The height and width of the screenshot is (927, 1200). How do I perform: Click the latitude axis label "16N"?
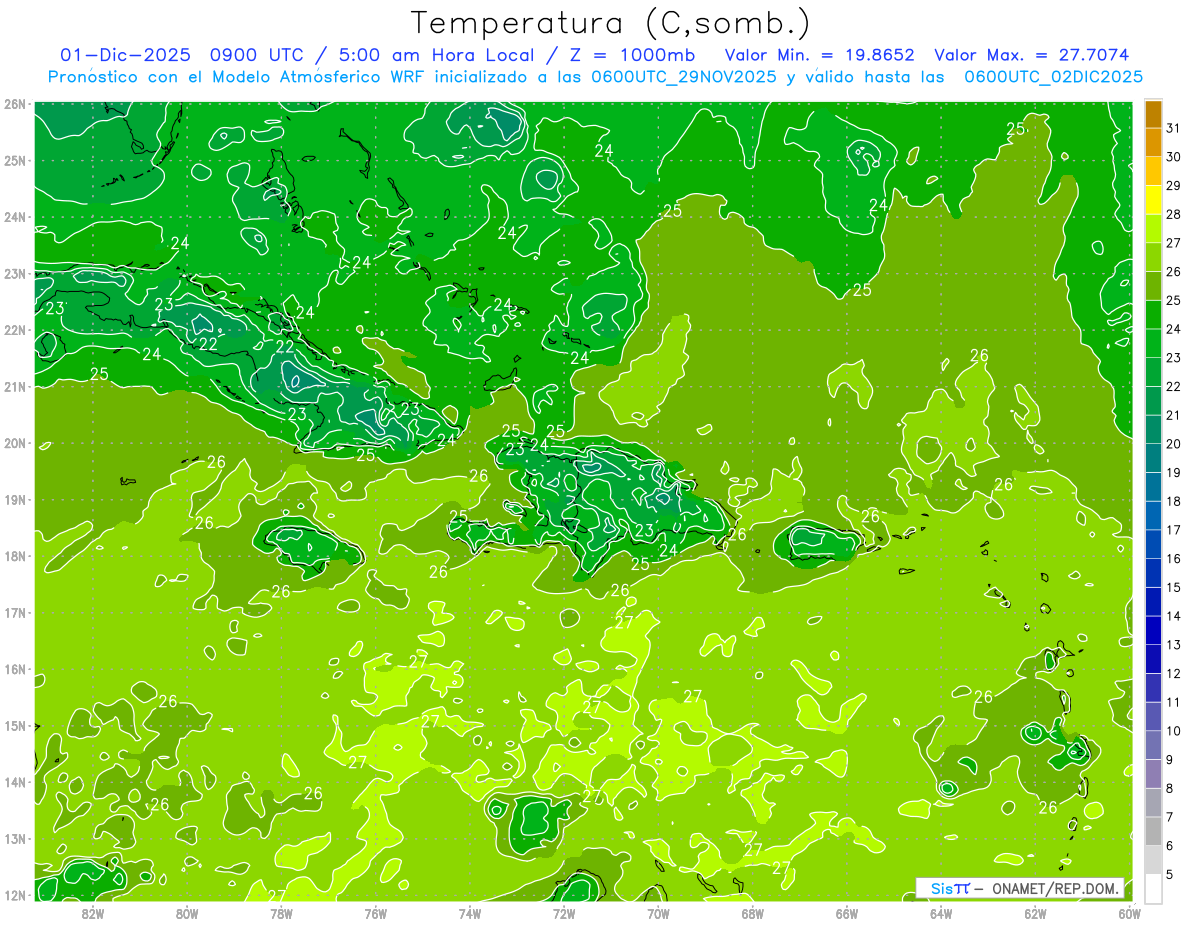tap(15, 669)
